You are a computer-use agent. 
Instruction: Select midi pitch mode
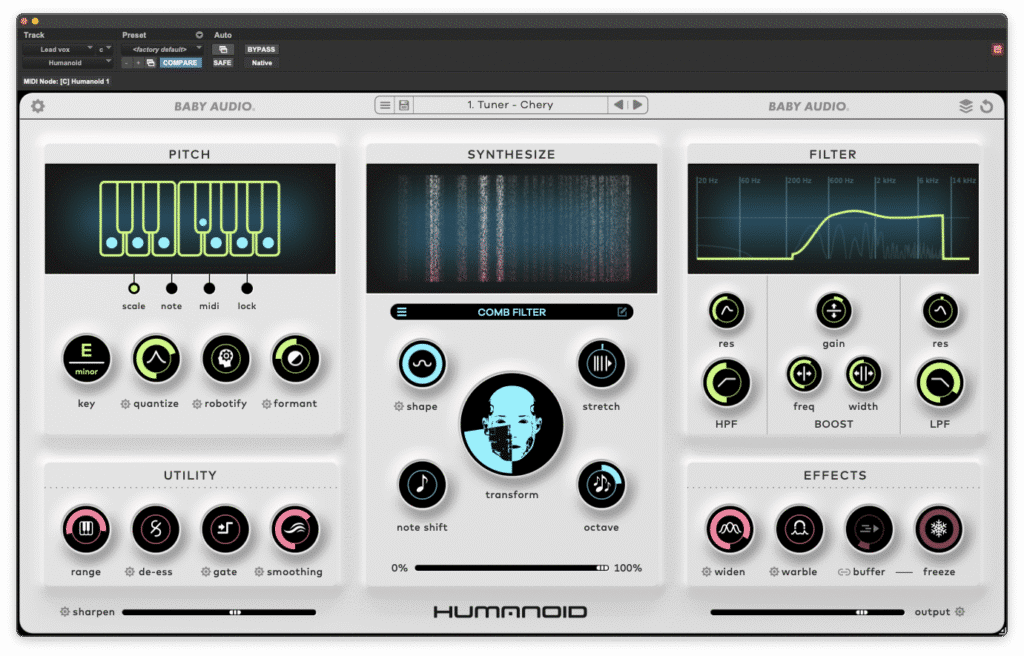coord(209,288)
